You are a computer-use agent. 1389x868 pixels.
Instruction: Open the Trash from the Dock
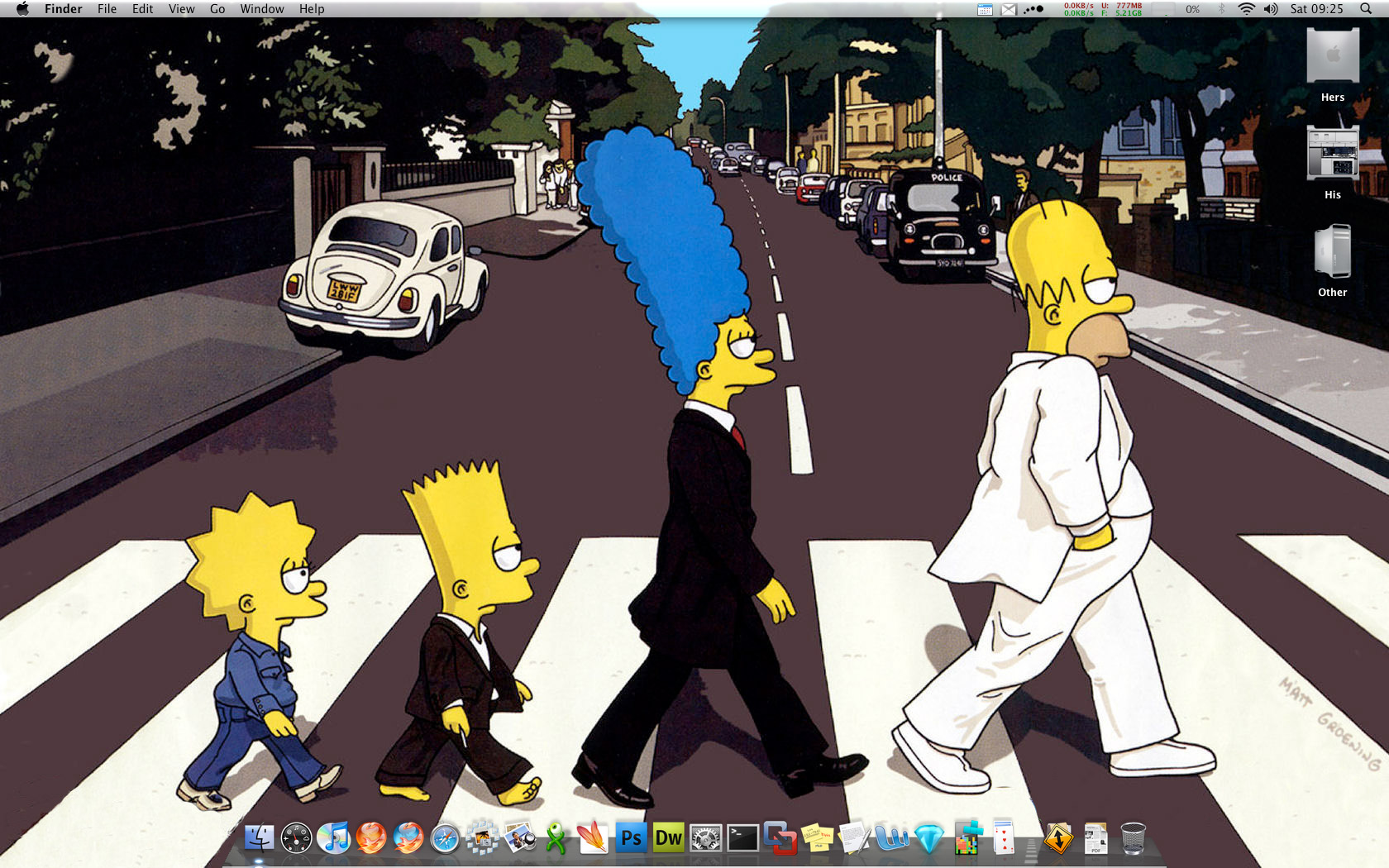coord(1133,838)
